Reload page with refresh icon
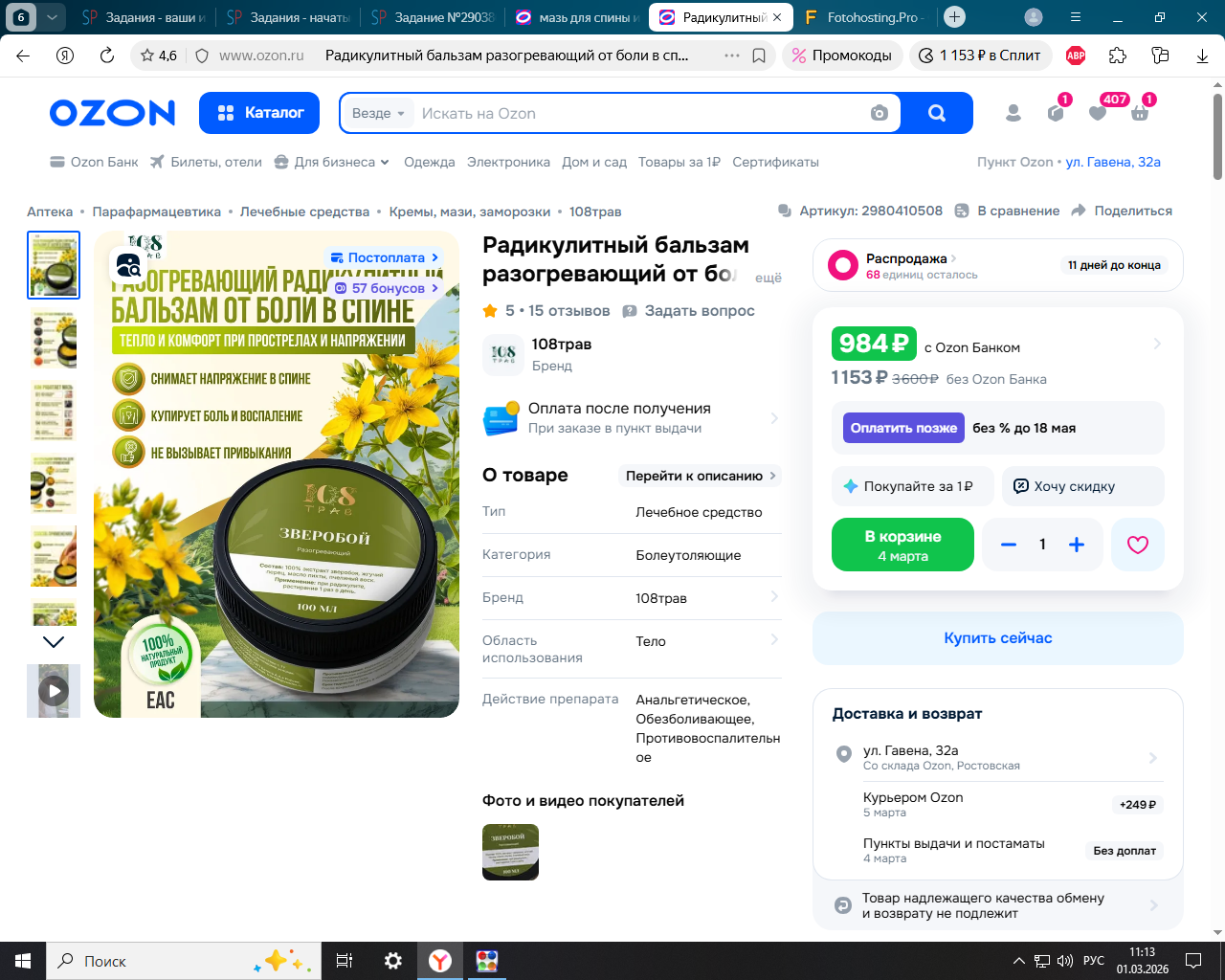 tap(107, 56)
